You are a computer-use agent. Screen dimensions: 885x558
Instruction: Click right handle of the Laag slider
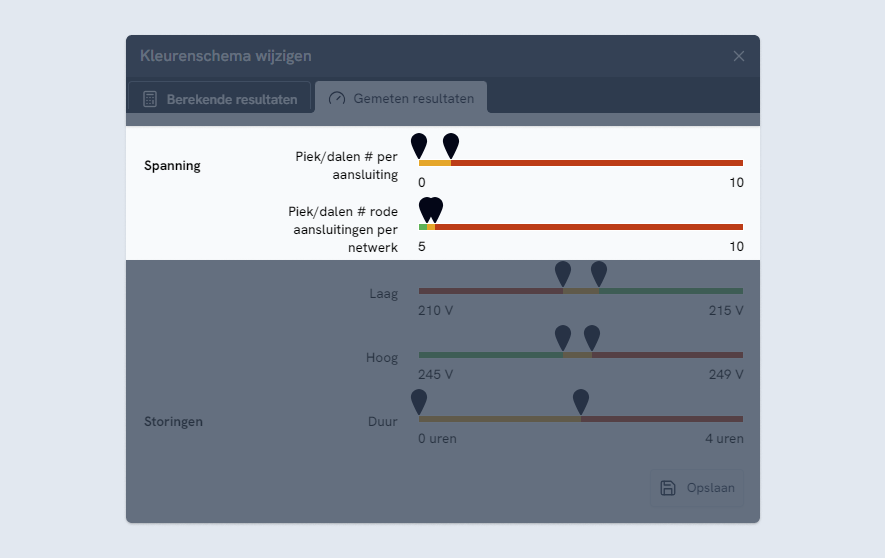coord(599,273)
